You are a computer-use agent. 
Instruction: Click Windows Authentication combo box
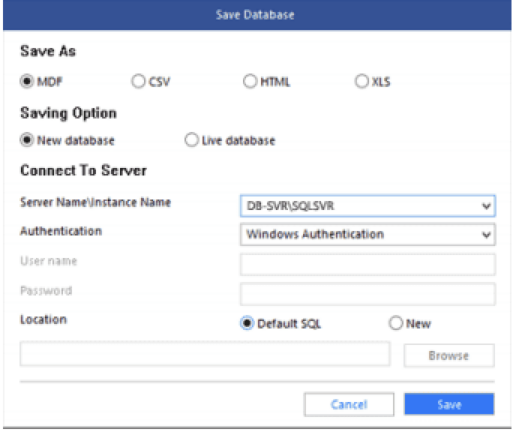point(368,235)
